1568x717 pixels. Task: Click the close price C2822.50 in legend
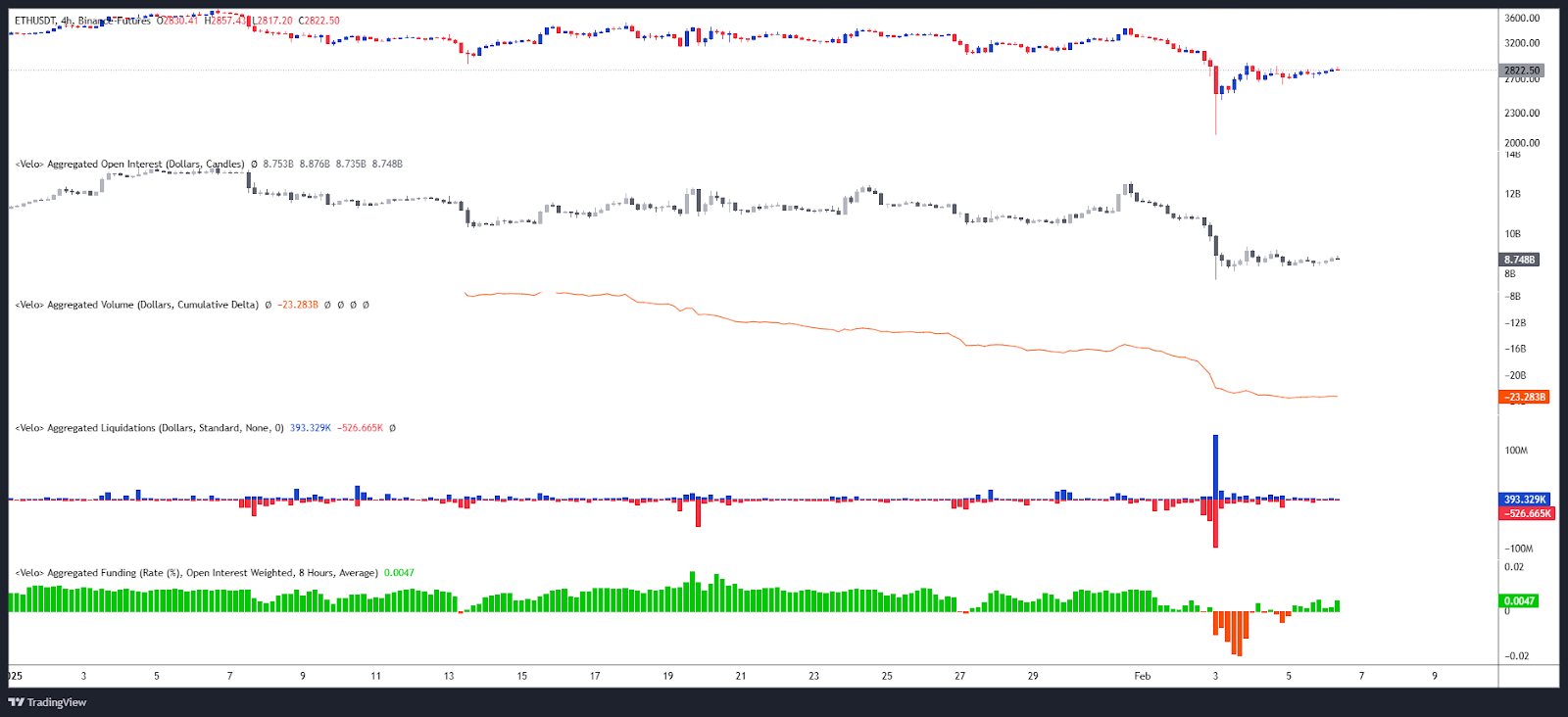click(x=319, y=21)
